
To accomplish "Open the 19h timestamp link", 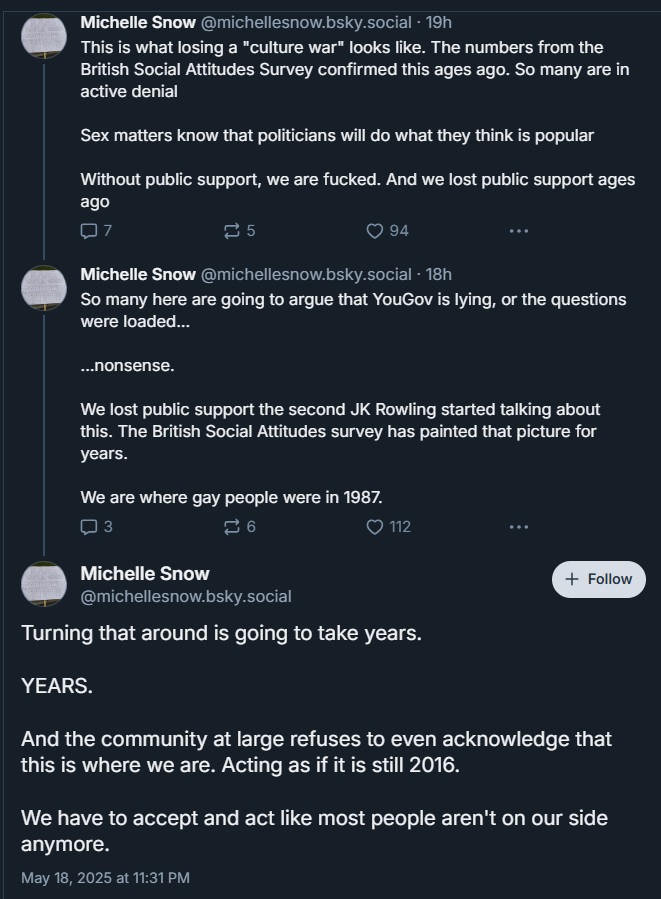I will point(438,21).
